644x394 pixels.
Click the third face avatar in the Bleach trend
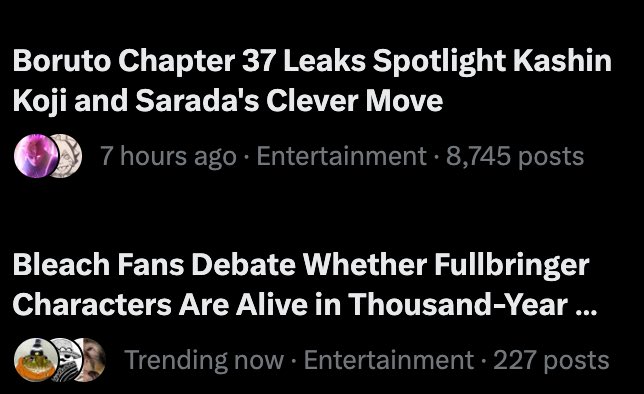click(x=94, y=360)
